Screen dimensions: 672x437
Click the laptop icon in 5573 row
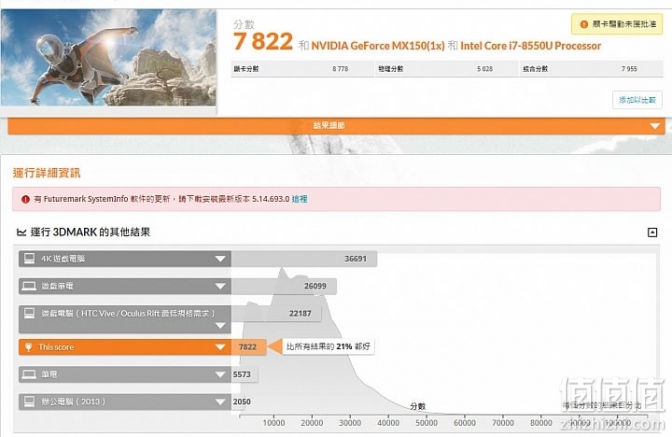pyautogui.click(x=29, y=374)
